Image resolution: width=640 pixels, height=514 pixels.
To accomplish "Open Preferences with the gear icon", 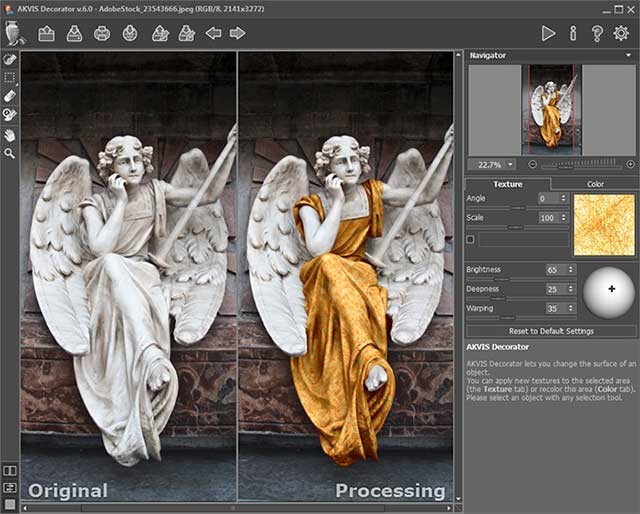I will pyautogui.click(x=622, y=34).
